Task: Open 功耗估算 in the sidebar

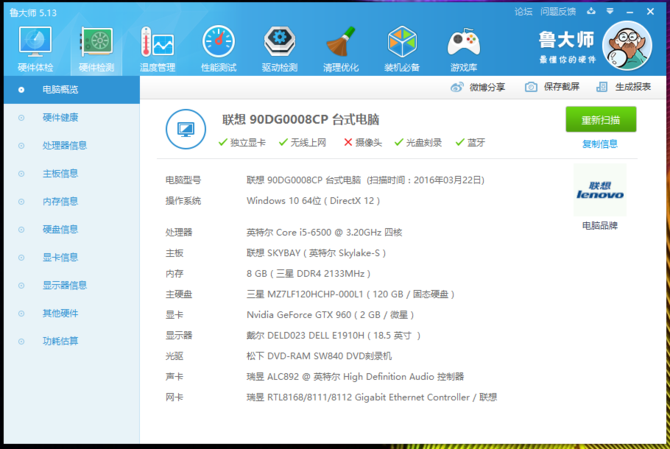Action: click(x=60, y=341)
